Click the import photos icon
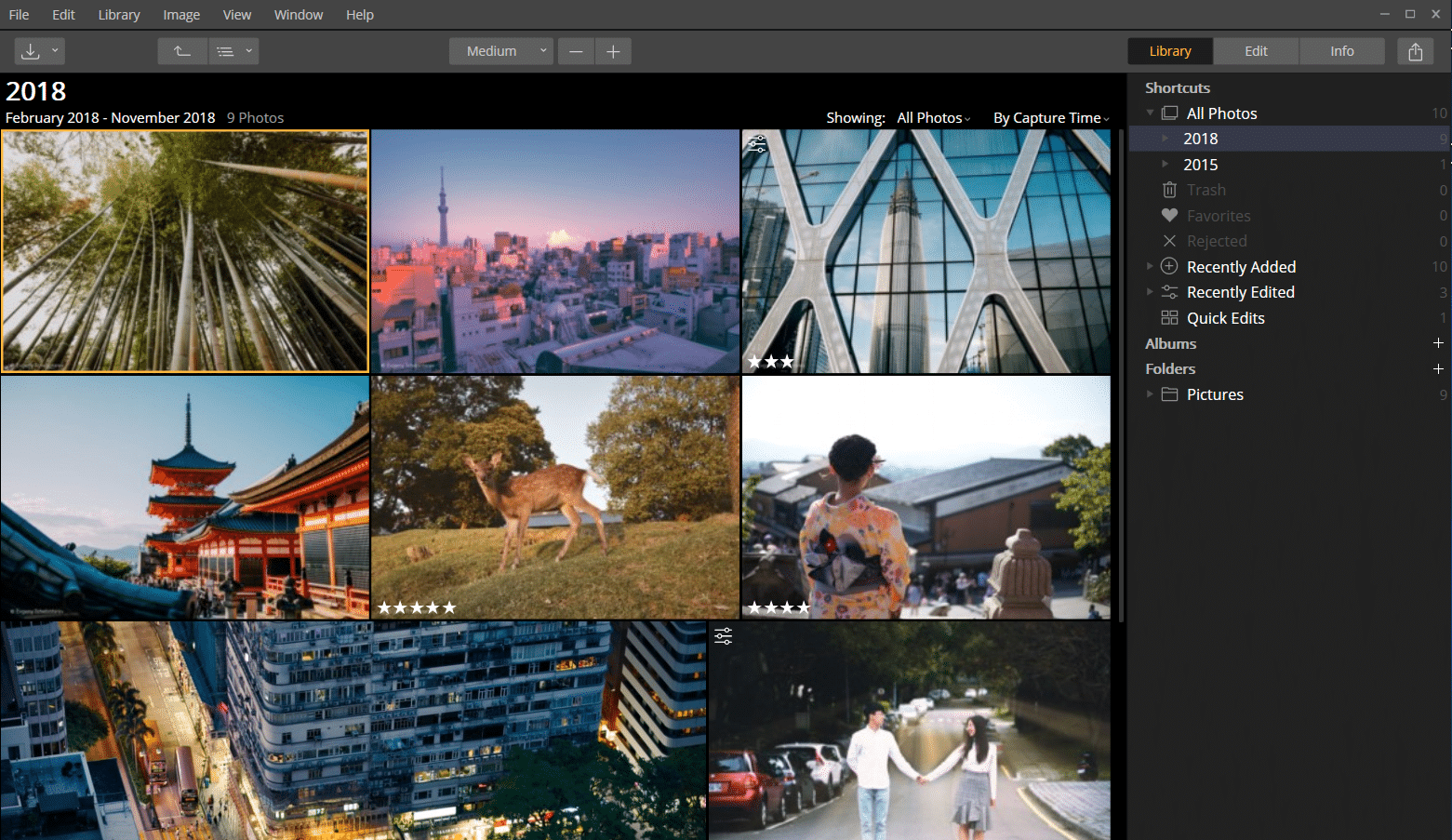Screen dimensions: 1452x840 point(31,51)
